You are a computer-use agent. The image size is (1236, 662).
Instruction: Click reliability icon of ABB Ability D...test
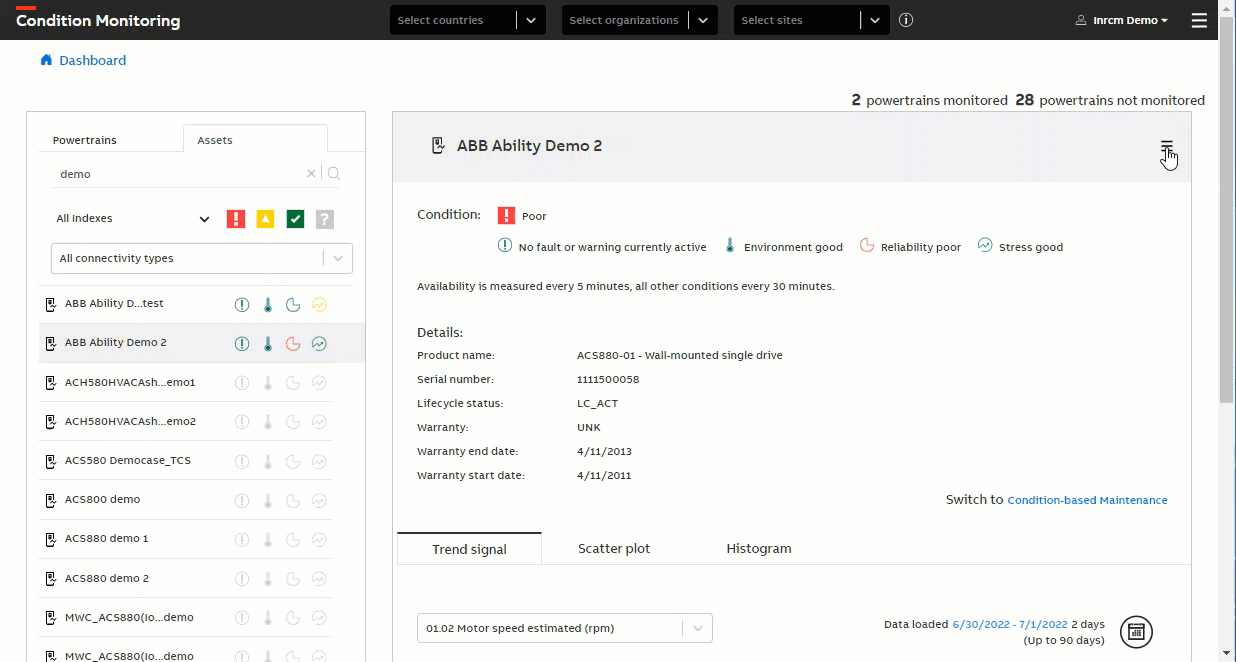click(x=293, y=305)
